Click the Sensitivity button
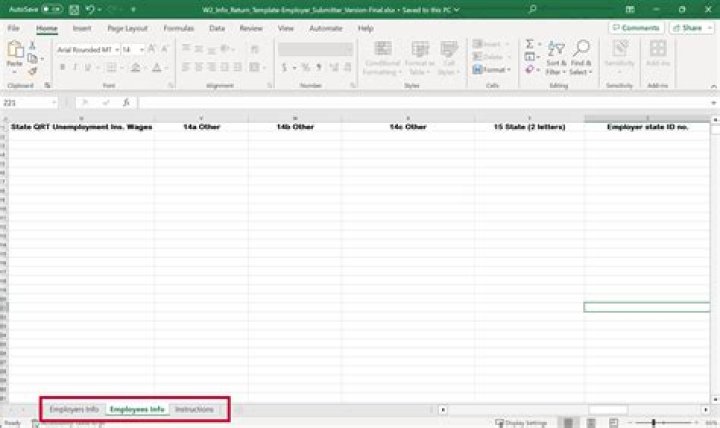720x428 pixels. pyautogui.click(x=619, y=58)
